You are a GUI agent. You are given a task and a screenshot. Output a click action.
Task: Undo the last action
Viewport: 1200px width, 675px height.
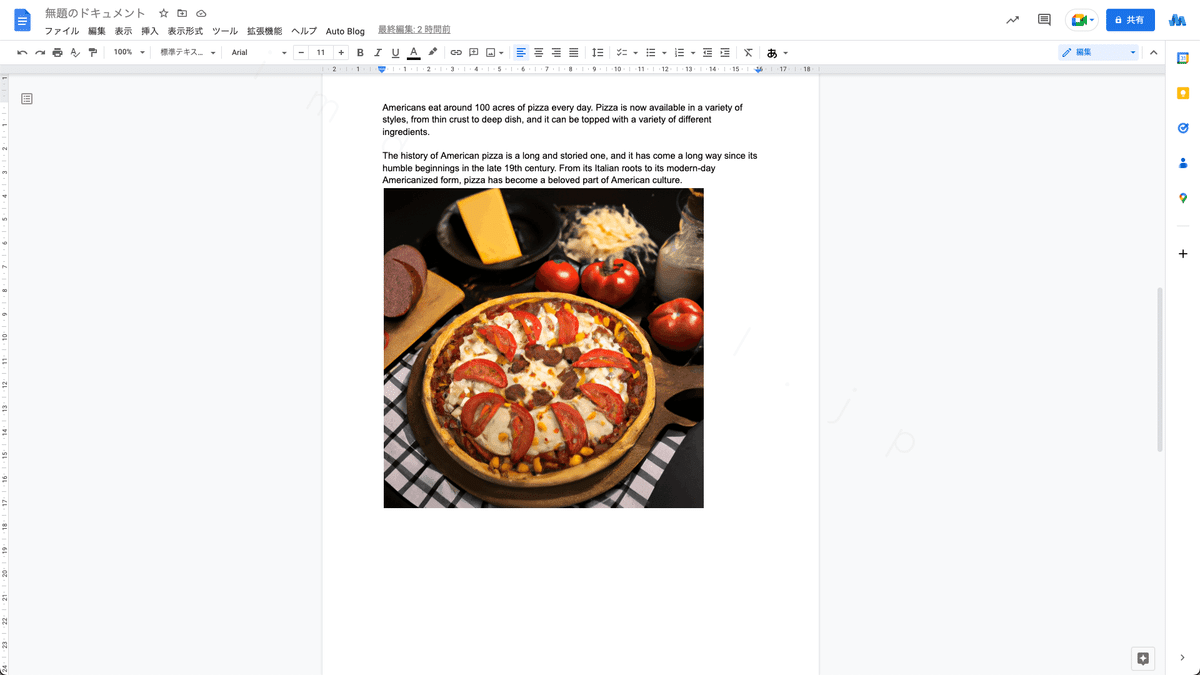coord(22,52)
